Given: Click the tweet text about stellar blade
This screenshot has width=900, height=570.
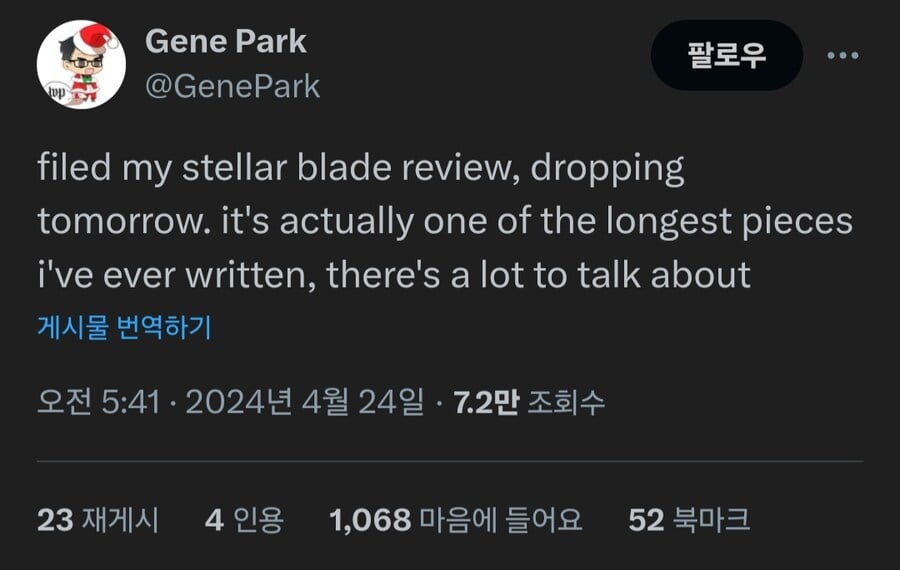Looking at the screenshot, I should (445, 222).
